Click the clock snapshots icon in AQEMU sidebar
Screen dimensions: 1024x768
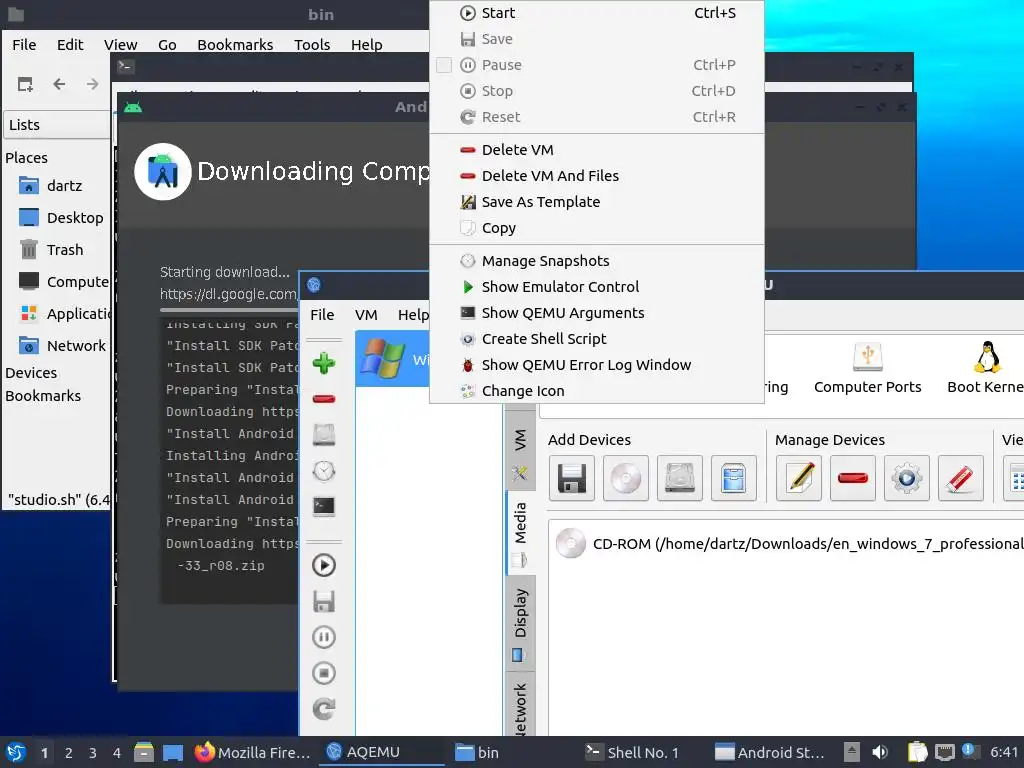click(324, 471)
